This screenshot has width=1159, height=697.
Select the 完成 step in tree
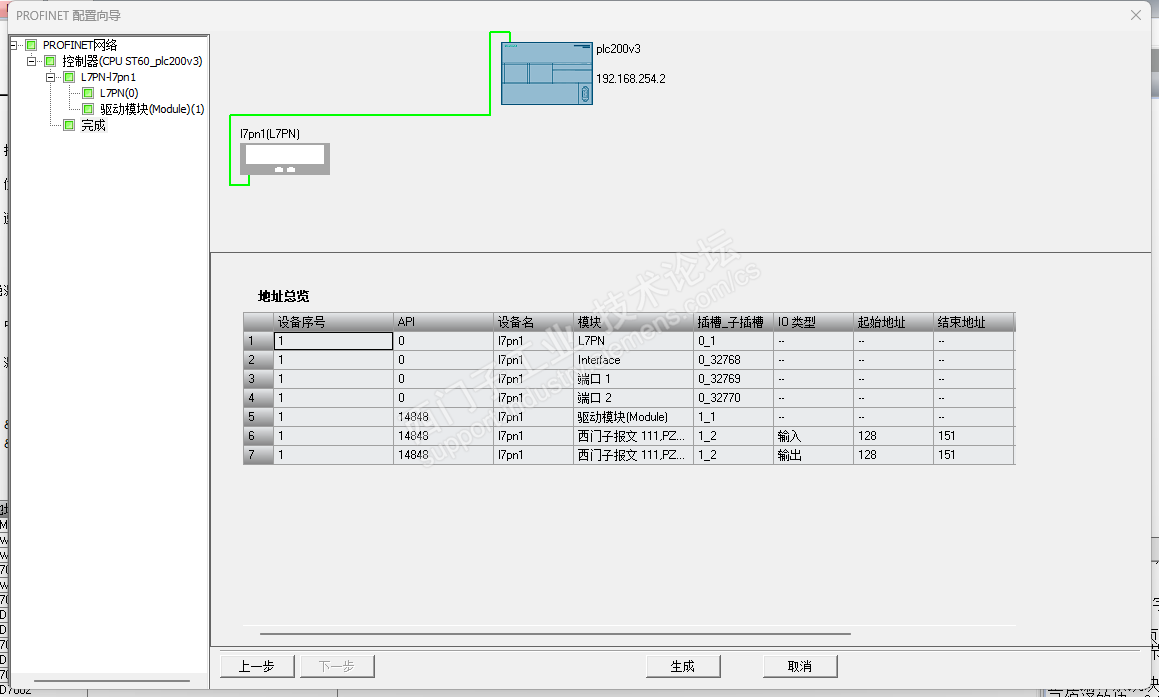(93, 125)
